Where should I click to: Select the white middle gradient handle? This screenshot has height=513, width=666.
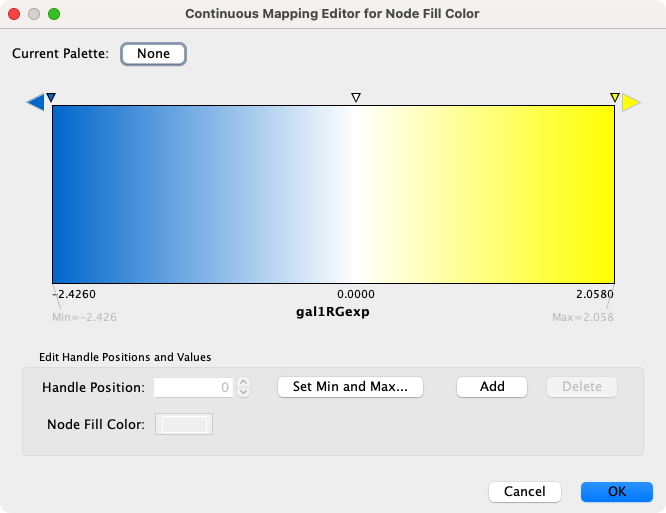[356, 98]
